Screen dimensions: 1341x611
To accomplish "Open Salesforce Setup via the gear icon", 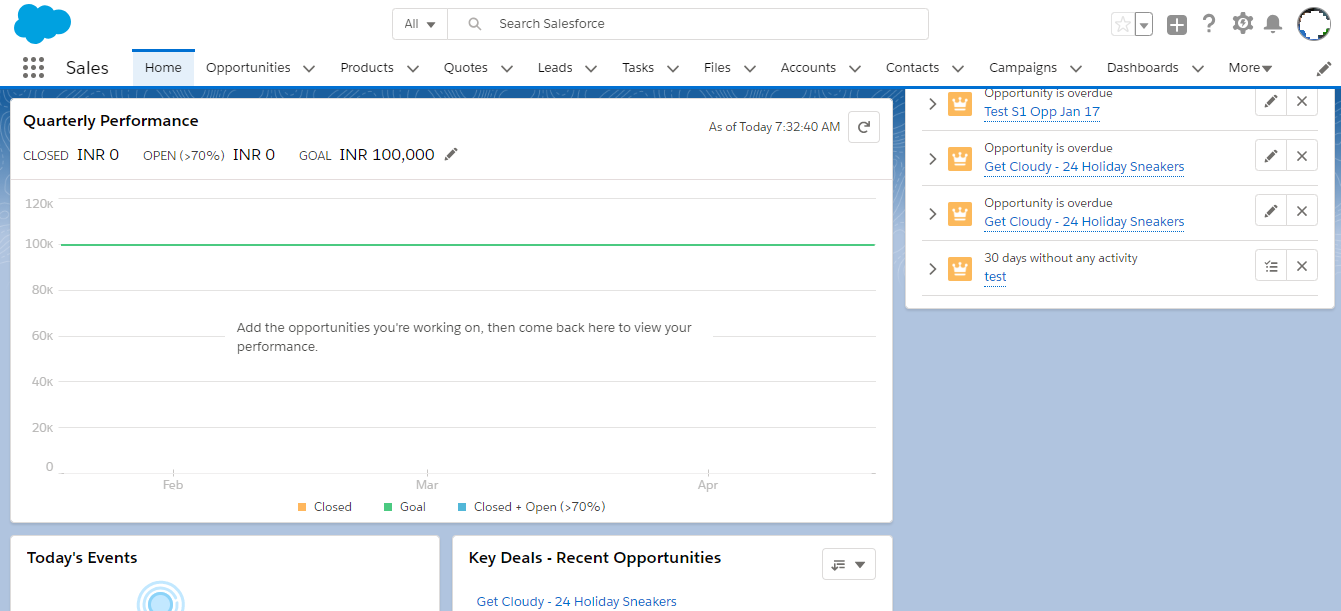I will tap(1242, 22).
